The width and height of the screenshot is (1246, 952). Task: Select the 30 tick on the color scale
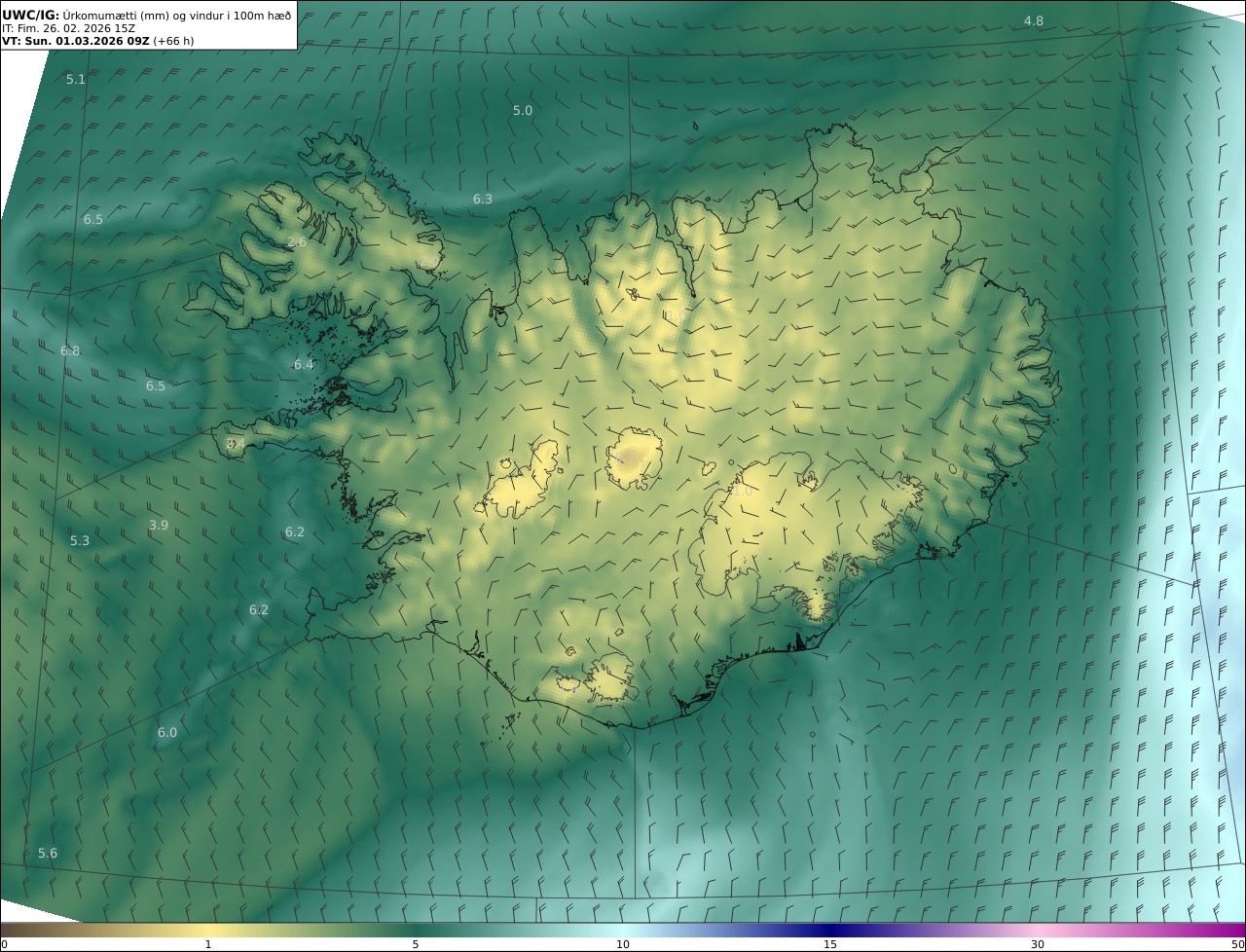pyautogui.click(x=1038, y=944)
